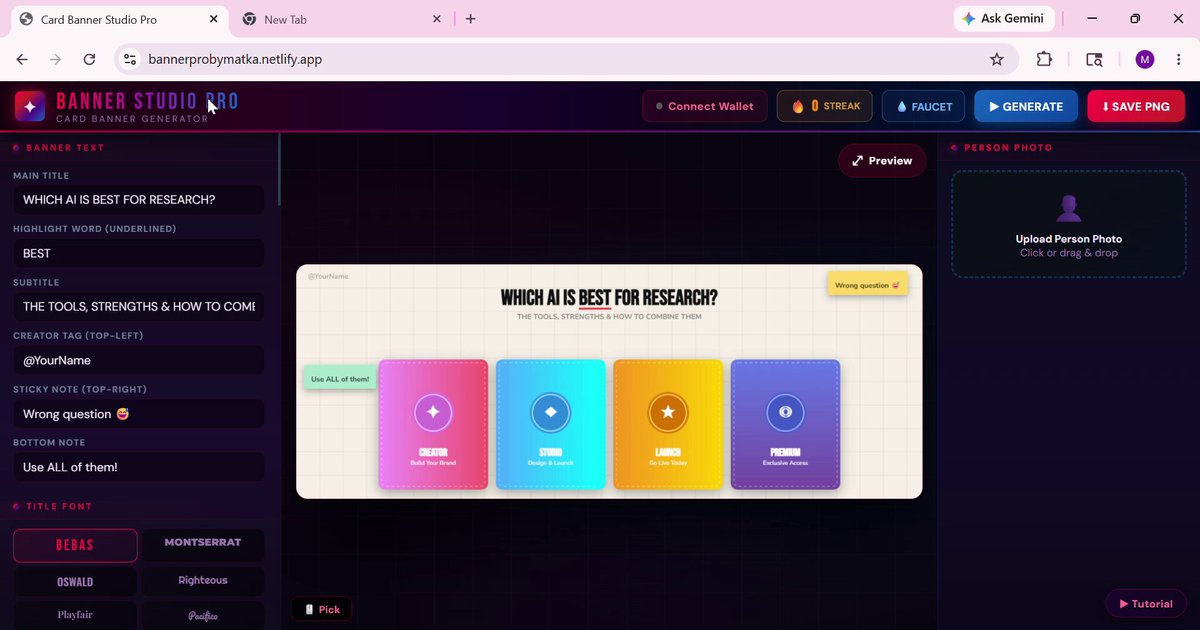This screenshot has height=630, width=1200.
Task: Click the "@YourName" tag on the banner
Action: [x=328, y=276]
